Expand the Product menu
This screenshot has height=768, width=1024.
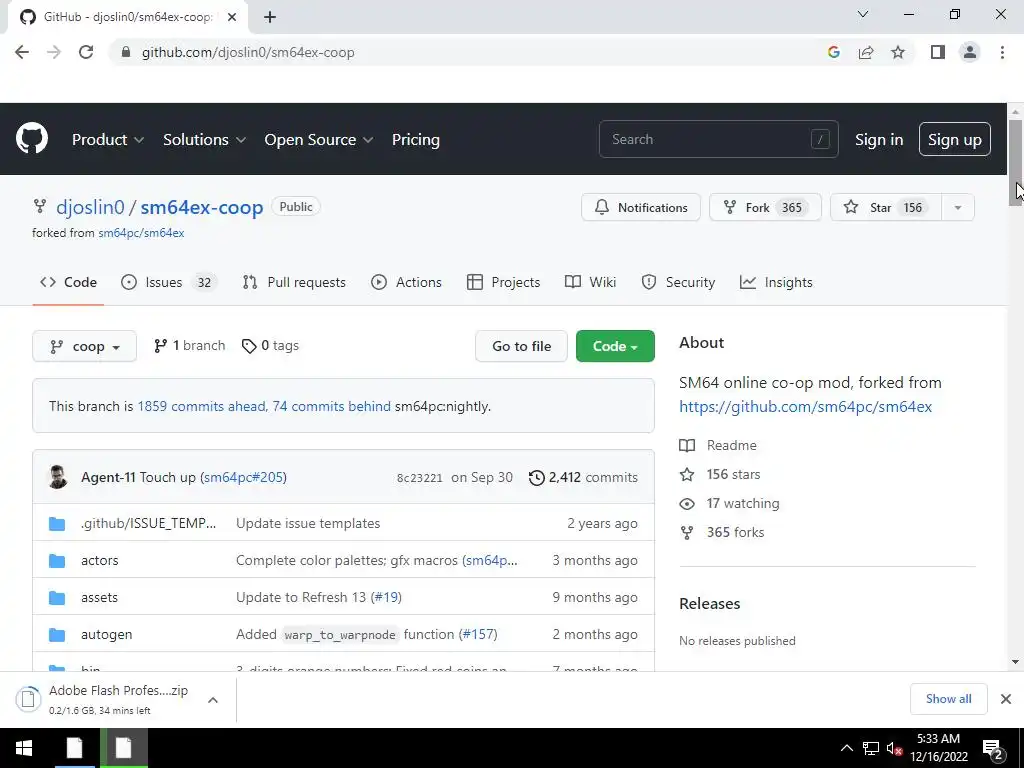[108, 140]
